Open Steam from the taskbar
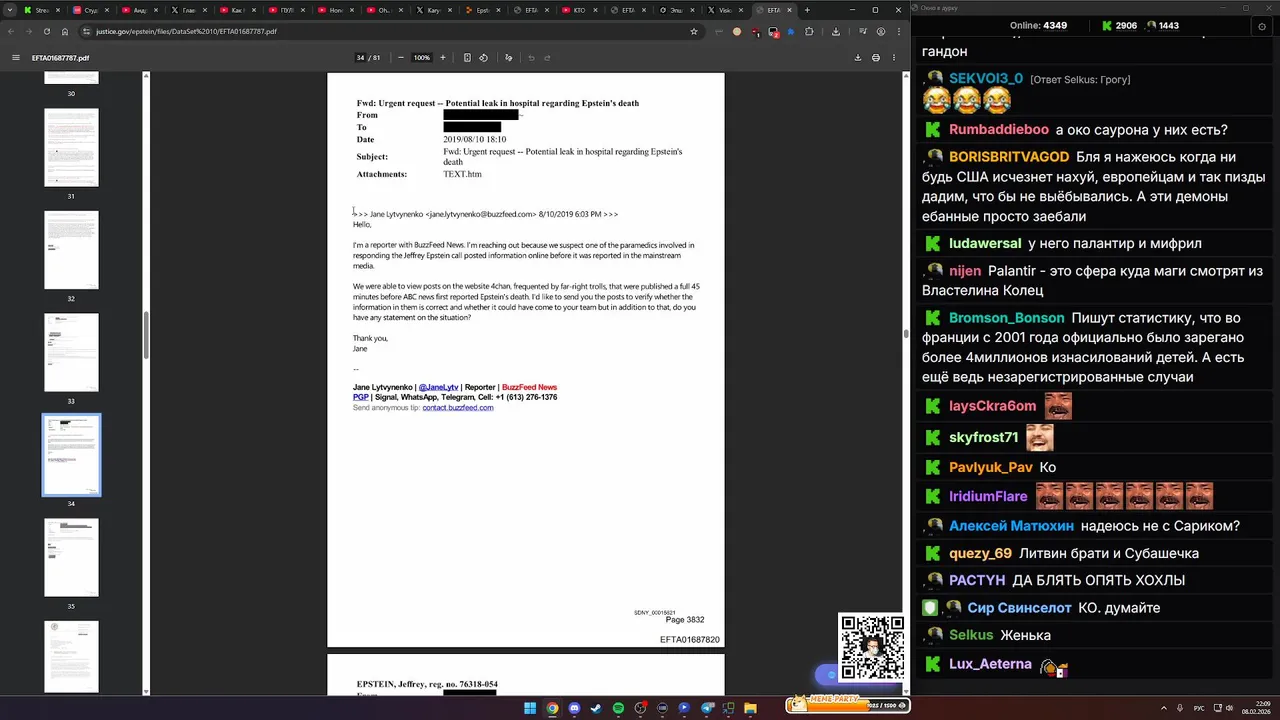The height and width of the screenshot is (720, 1280). (596, 709)
